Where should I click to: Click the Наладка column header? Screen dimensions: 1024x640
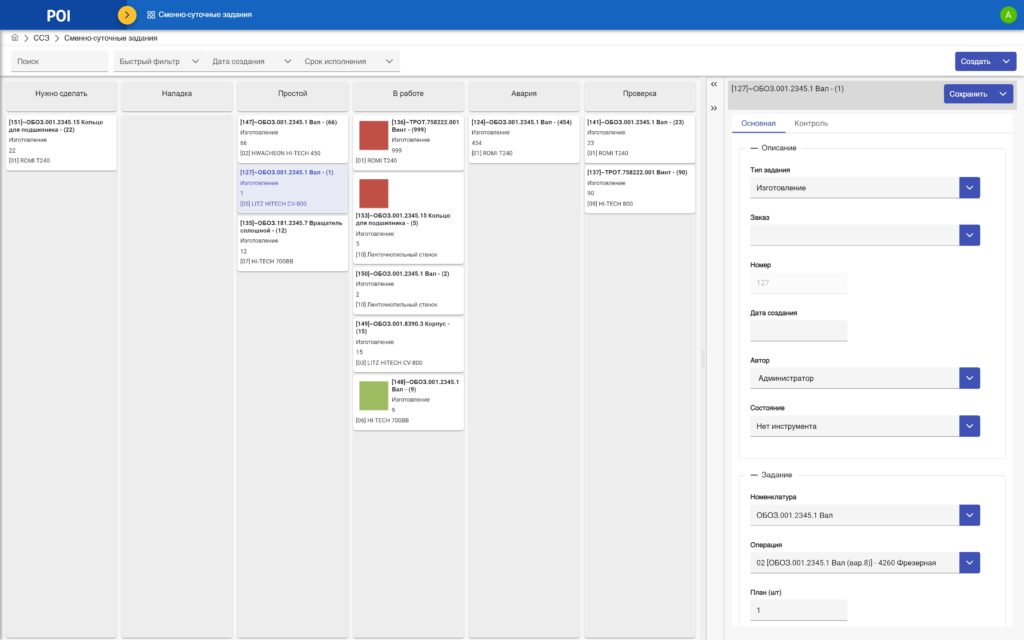point(177,94)
